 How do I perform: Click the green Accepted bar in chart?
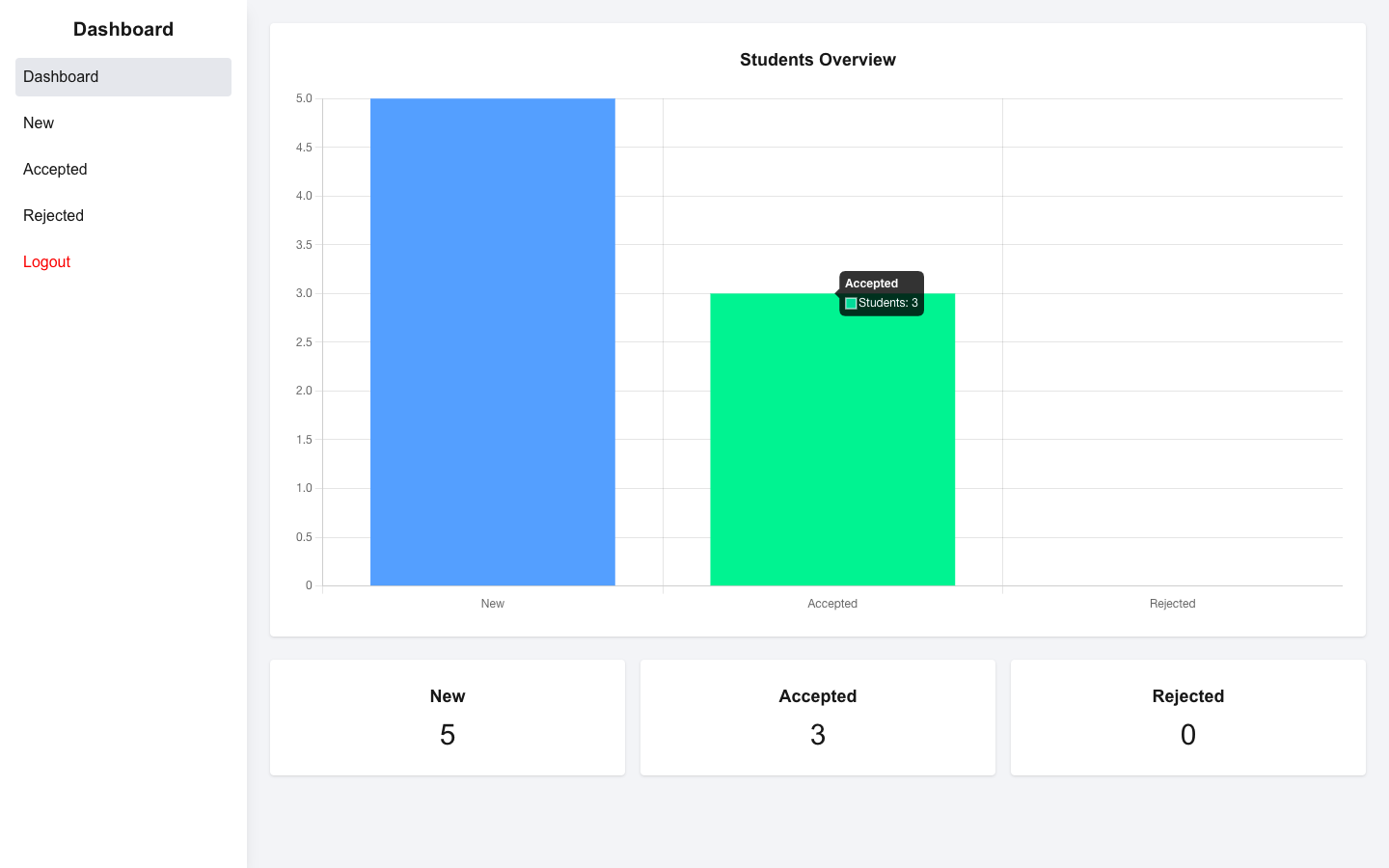click(832, 439)
